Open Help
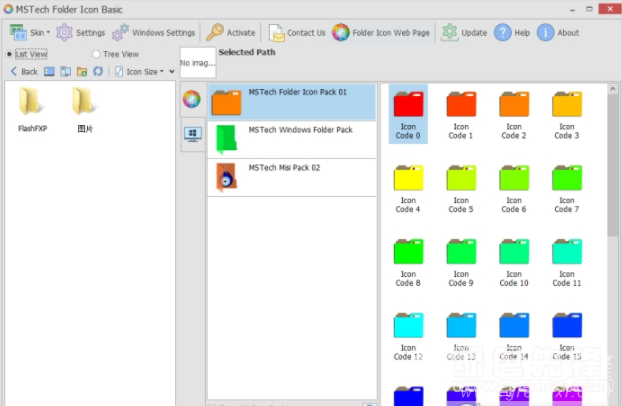The width and height of the screenshot is (622, 406). (512, 33)
